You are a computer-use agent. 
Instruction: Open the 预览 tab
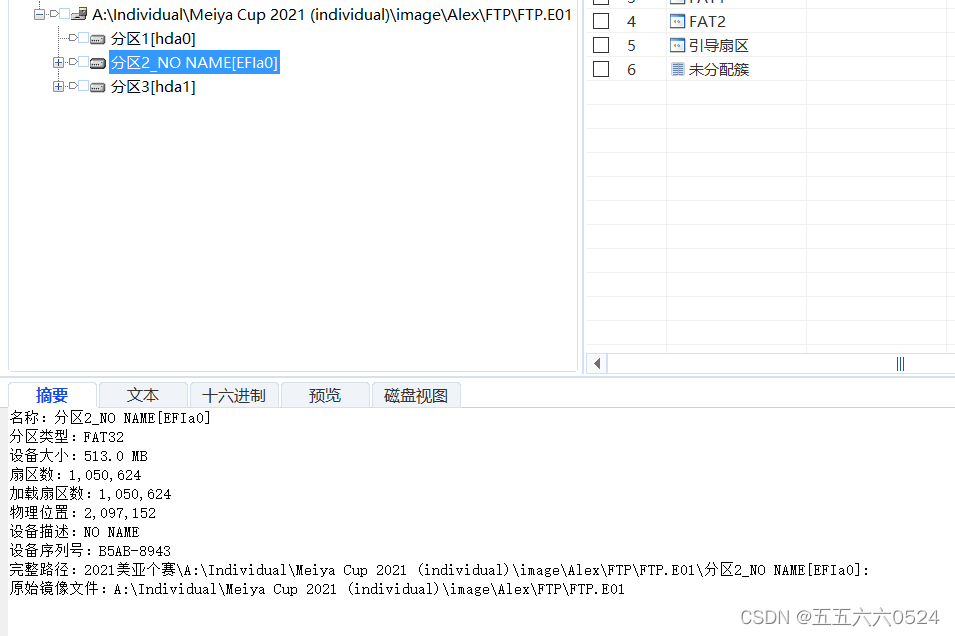325,395
